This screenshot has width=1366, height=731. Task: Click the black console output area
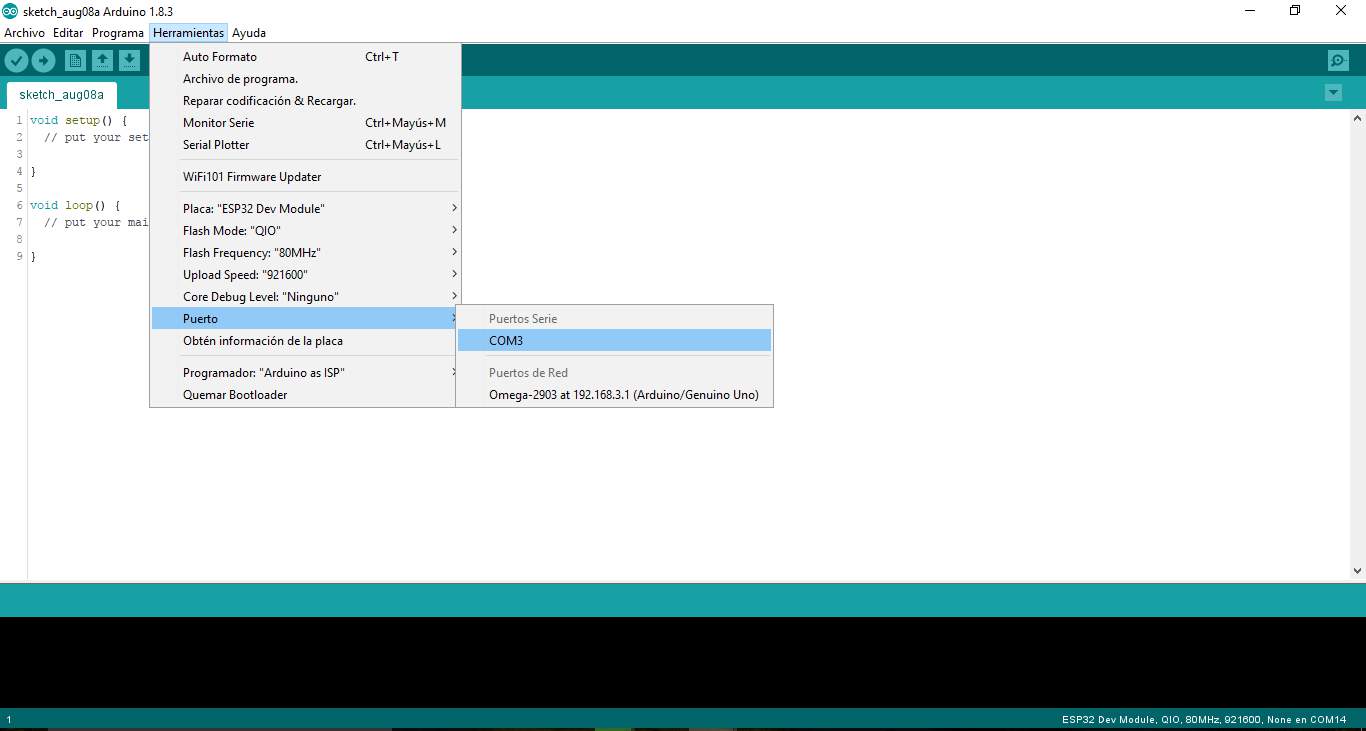pyautogui.click(x=683, y=662)
